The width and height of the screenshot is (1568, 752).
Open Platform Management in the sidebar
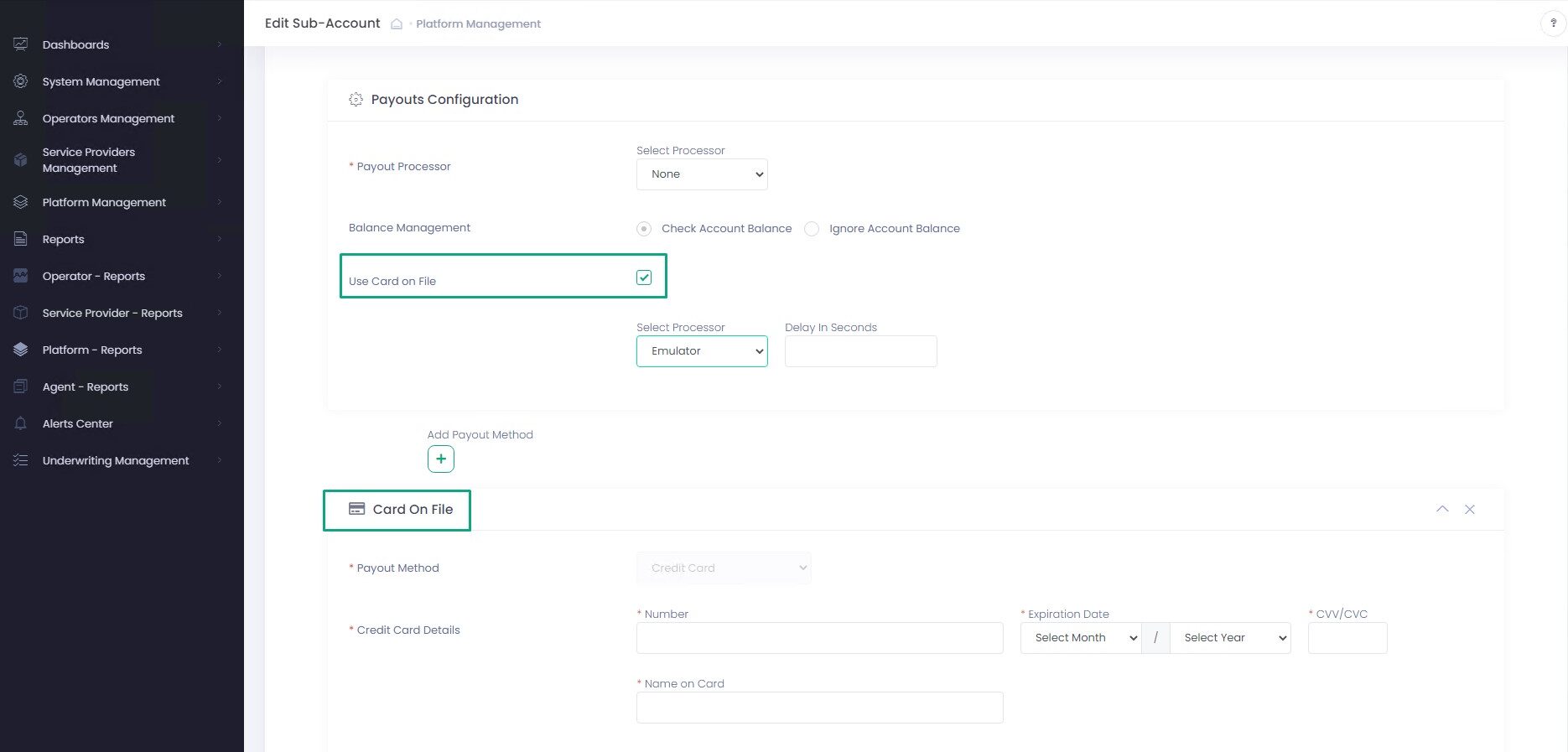(104, 202)
